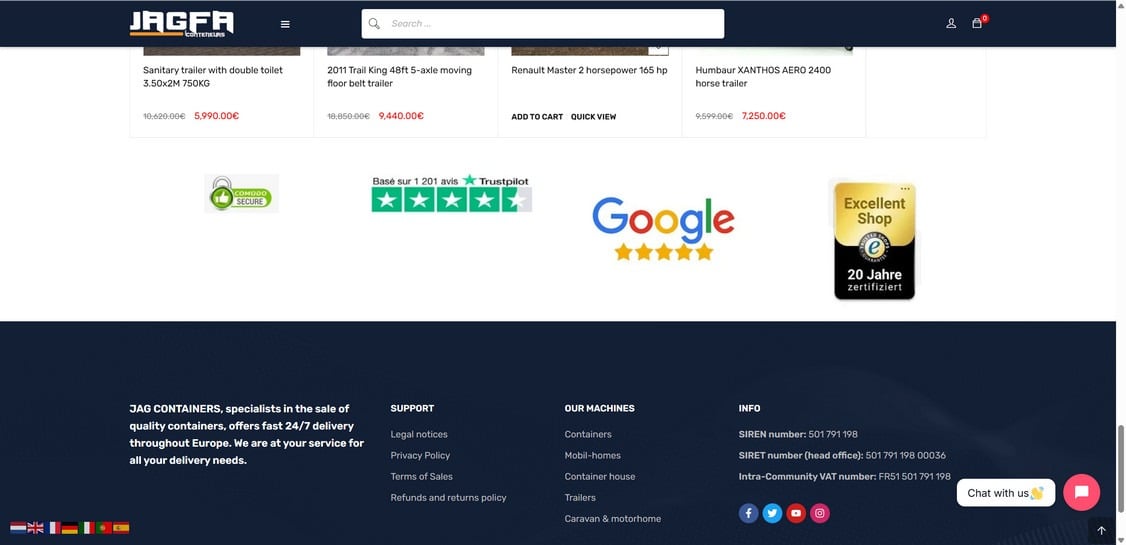Viewport: 1126px width, 545px height.
Task: Click the JAGFA Conteneurs logo
Action: 182,24
